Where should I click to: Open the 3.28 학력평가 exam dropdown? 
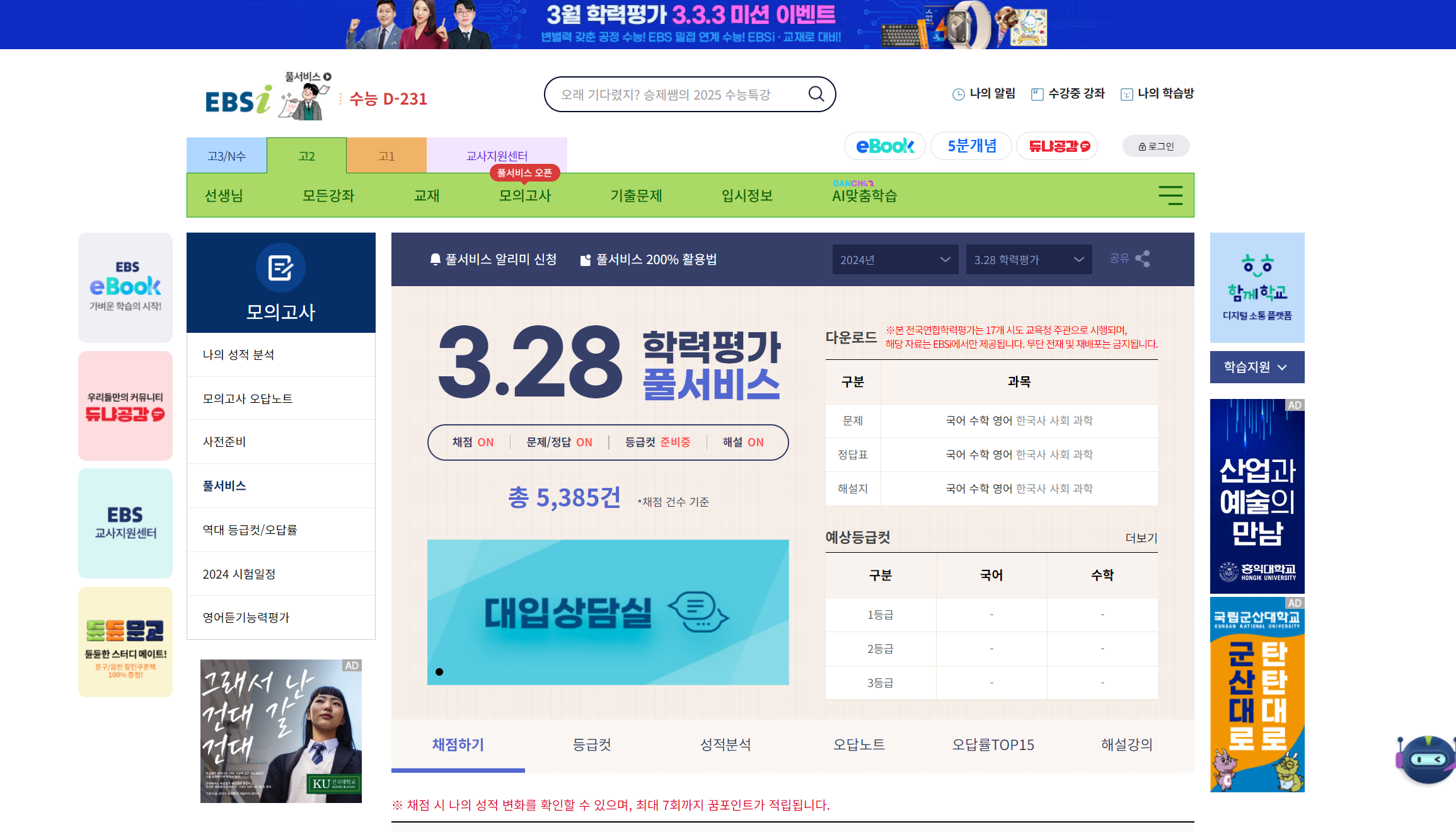(x=1029, y=260)
